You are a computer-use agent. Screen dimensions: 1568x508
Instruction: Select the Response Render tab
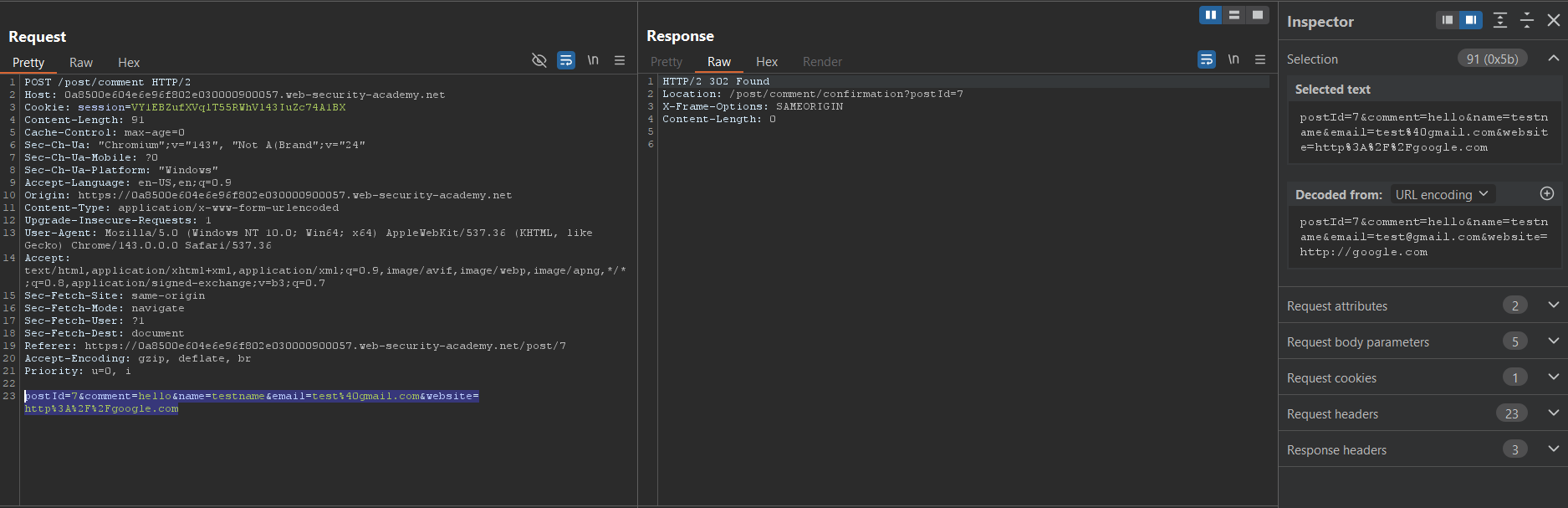pyautogui.click(x=822, y=62)
